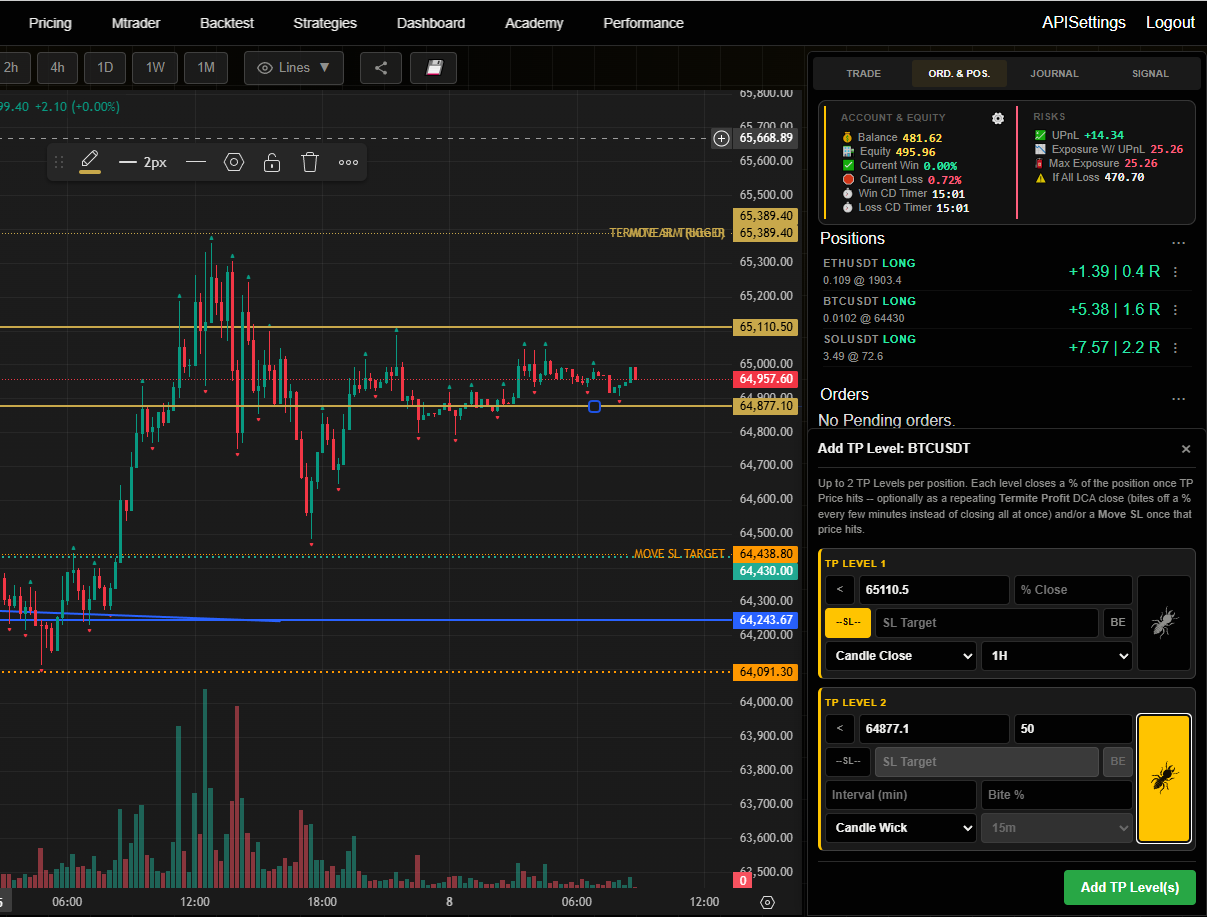Lock the selected drawing with padlock icon
This screenshot has width=1207, height=917.
click(271, 162)
